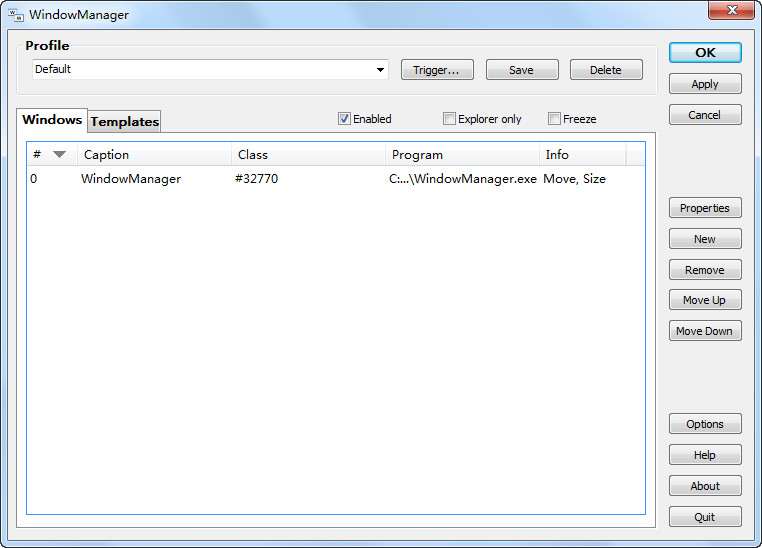Cancel the dialog
Viewport: 762px width, 548px height.
point(705,115)
